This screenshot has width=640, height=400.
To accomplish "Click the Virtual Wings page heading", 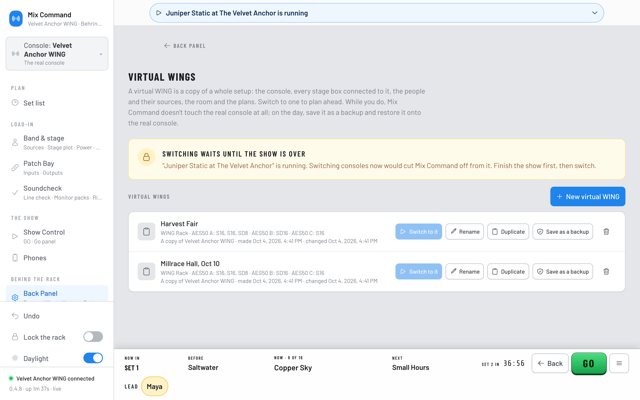I will pyautogui.click(x=162, y=77).
